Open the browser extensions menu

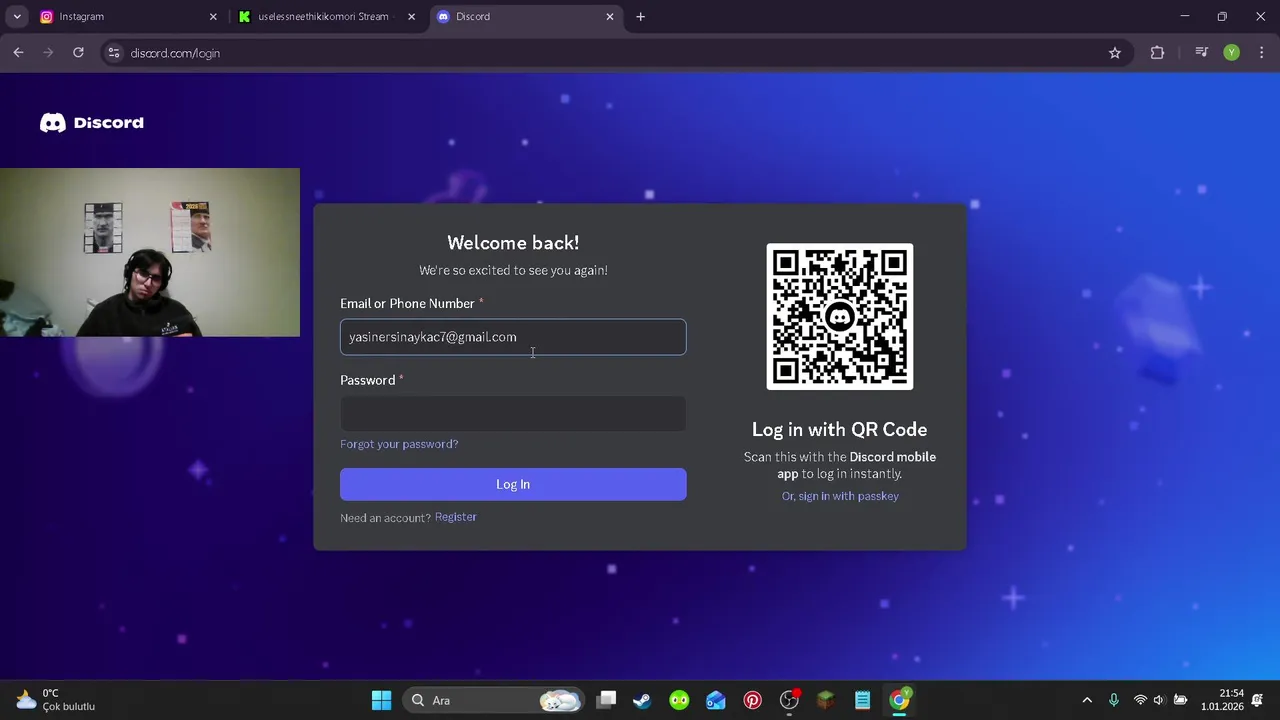coord(1157,53)
